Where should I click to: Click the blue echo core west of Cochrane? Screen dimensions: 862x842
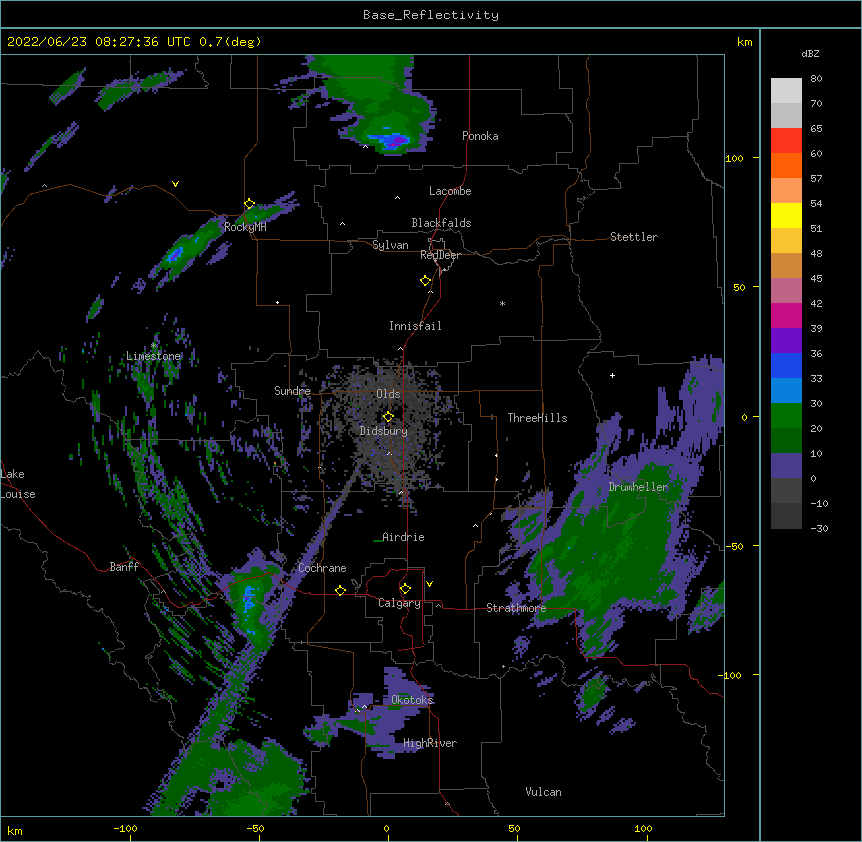click(249, 599)
